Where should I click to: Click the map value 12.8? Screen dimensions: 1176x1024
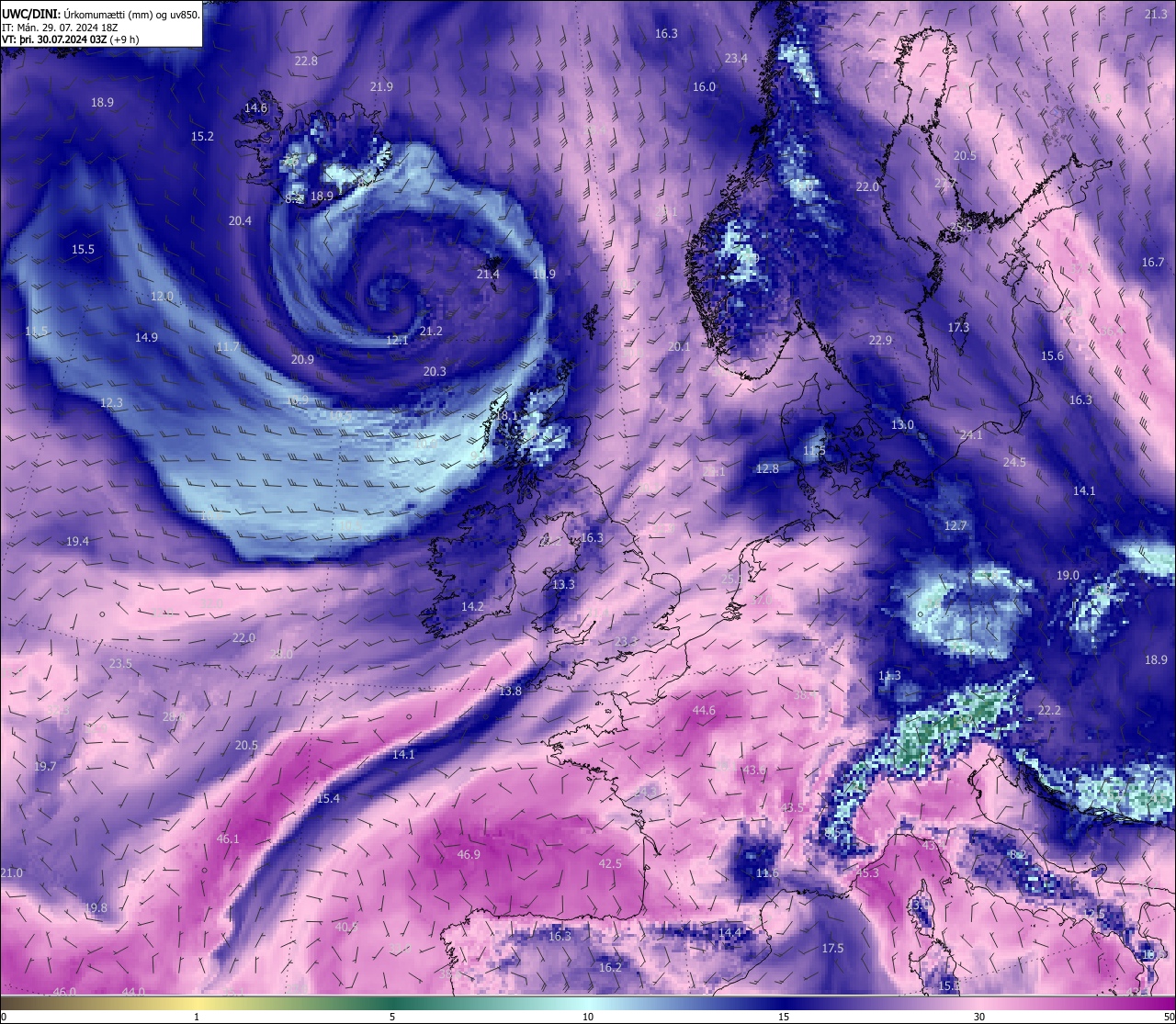coord(767,469)
